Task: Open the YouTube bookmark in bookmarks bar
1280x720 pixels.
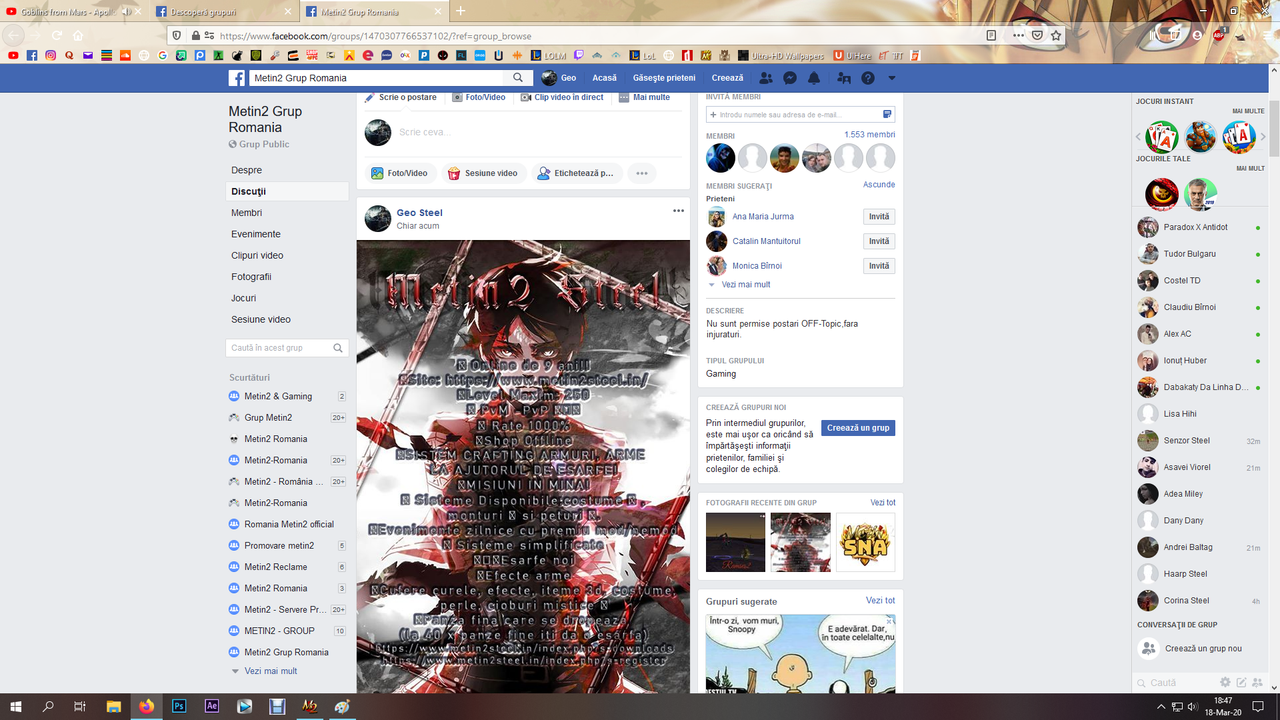Action: (x=13, y=55)
